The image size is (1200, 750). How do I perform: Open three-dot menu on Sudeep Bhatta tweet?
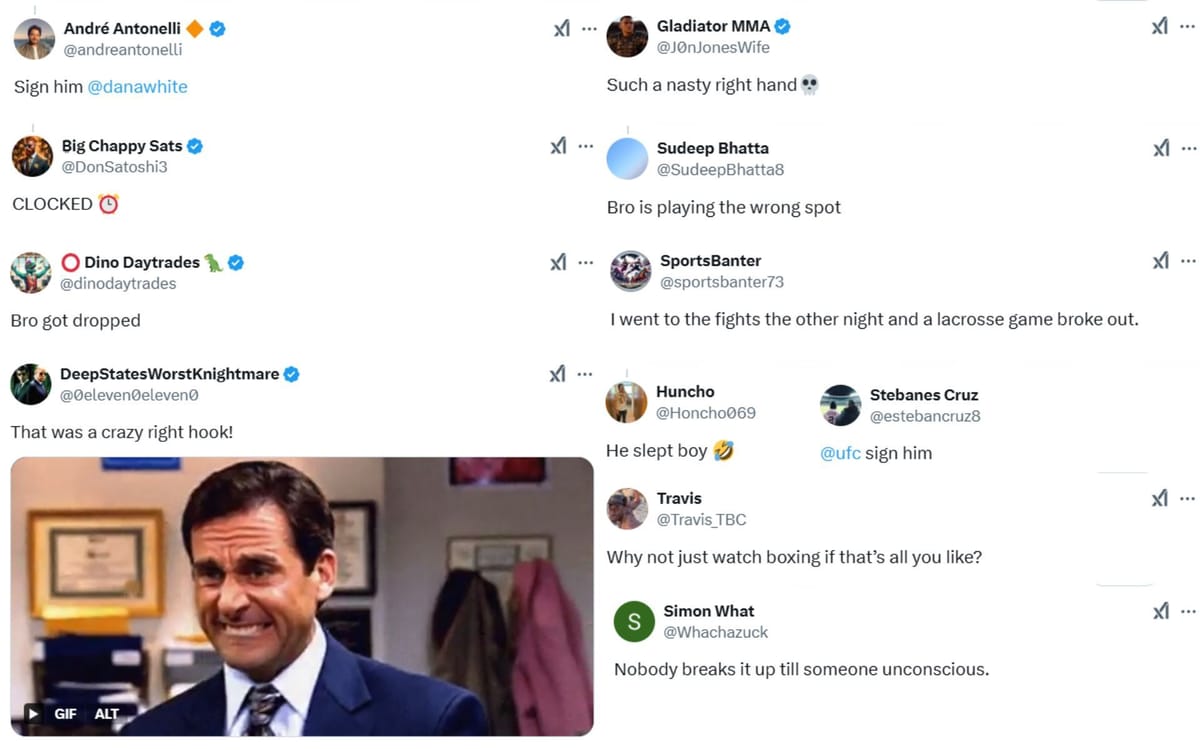pos(1189,148)
